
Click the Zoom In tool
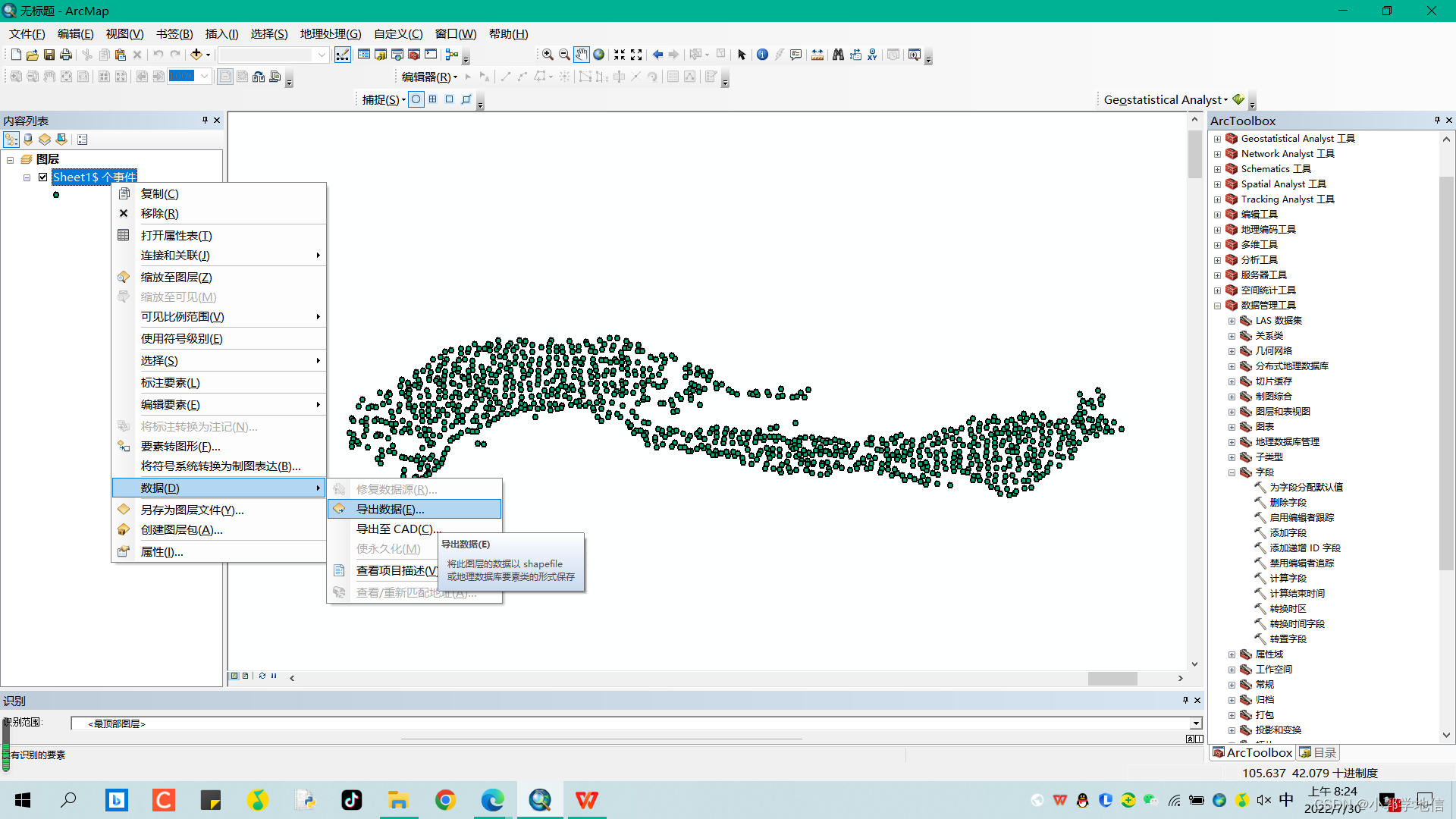click(x=547, y=55)
